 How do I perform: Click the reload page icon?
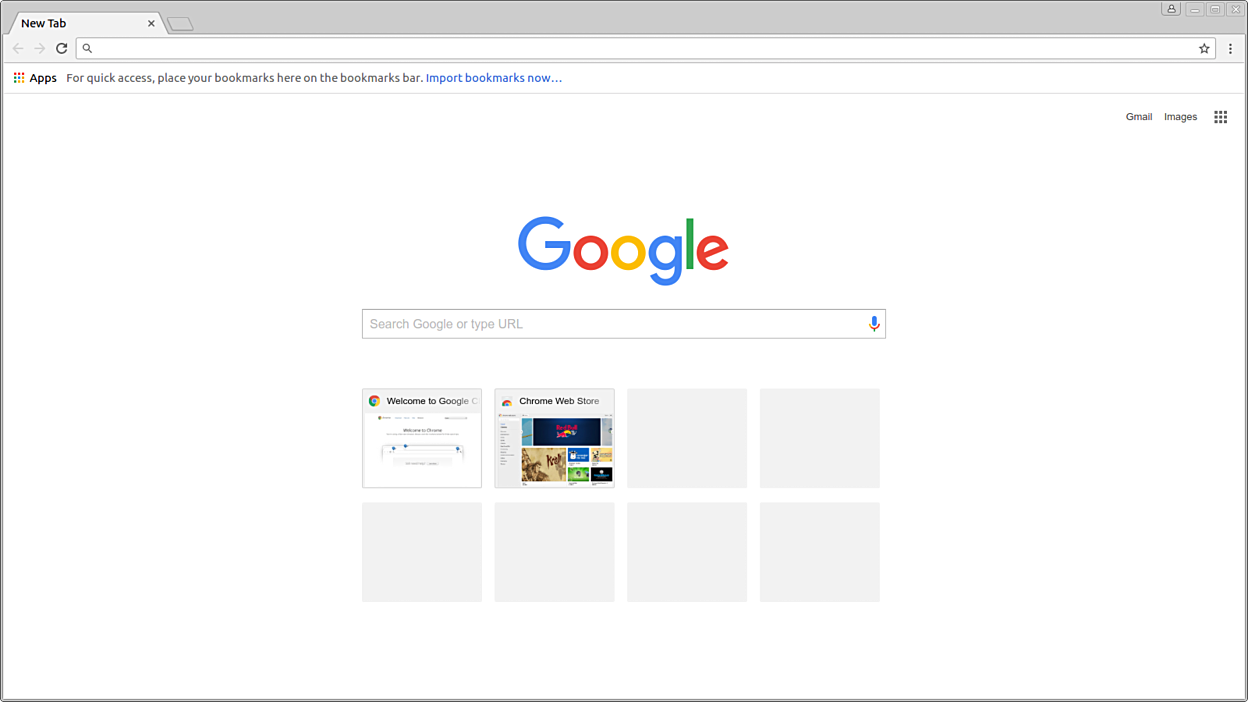coord(61,48)
